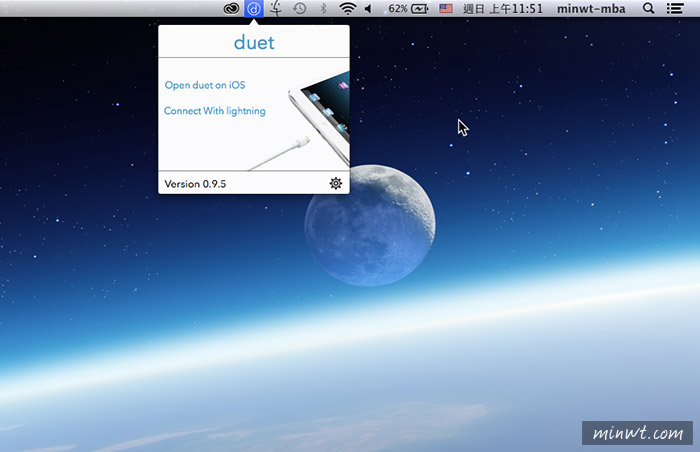The height and width of the screenshot is (452, 700).
Task: Click the clock showing 上午11:51
Action: point(503,8)
